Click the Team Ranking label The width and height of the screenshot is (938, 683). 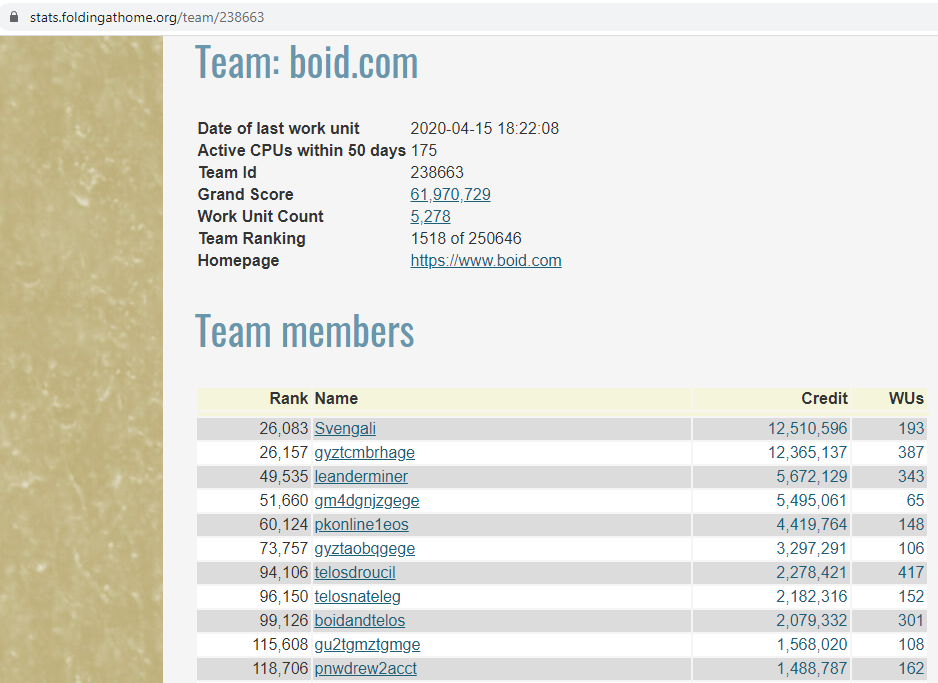click(252, 239)
